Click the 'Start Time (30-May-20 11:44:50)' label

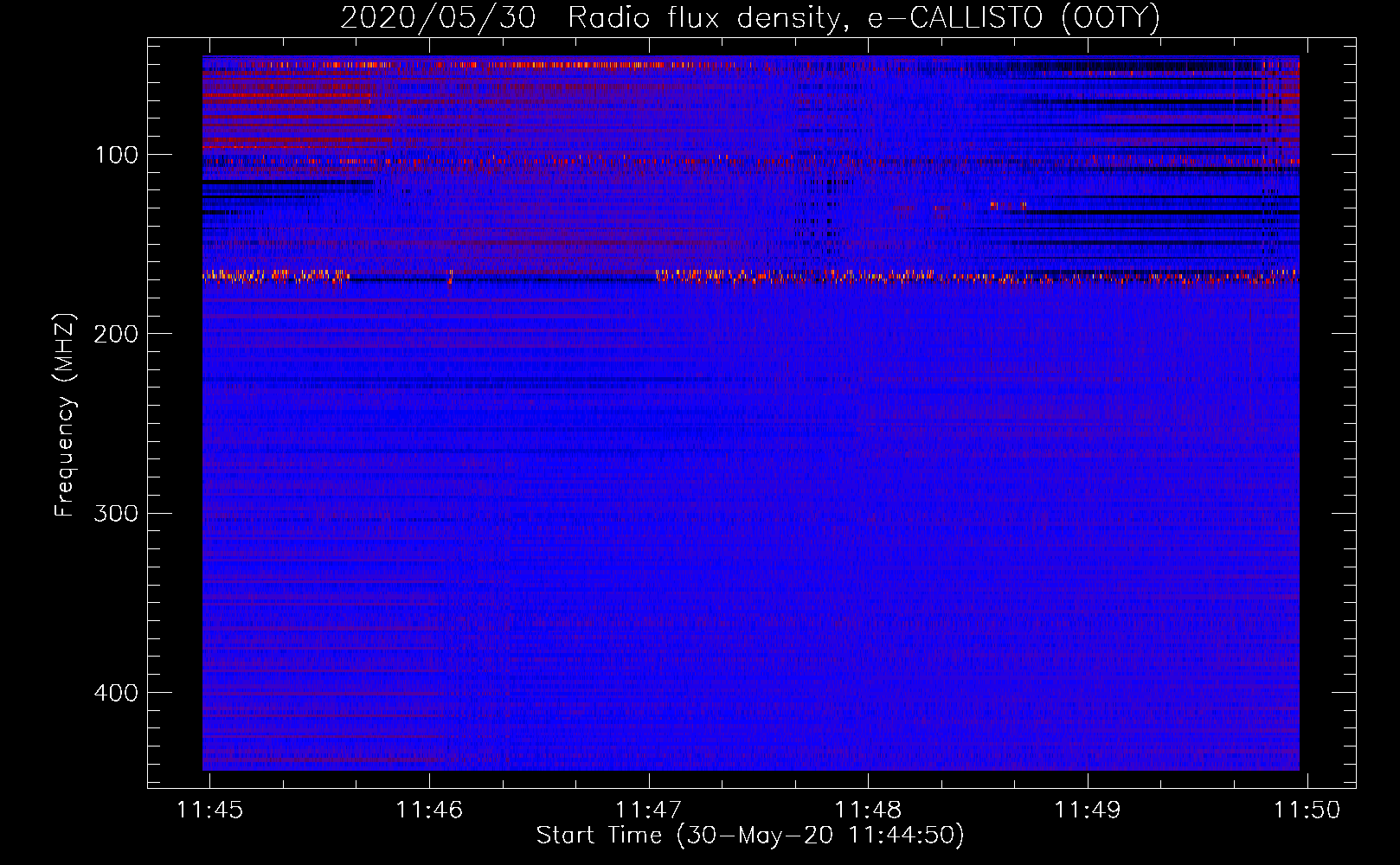[750, 836]
